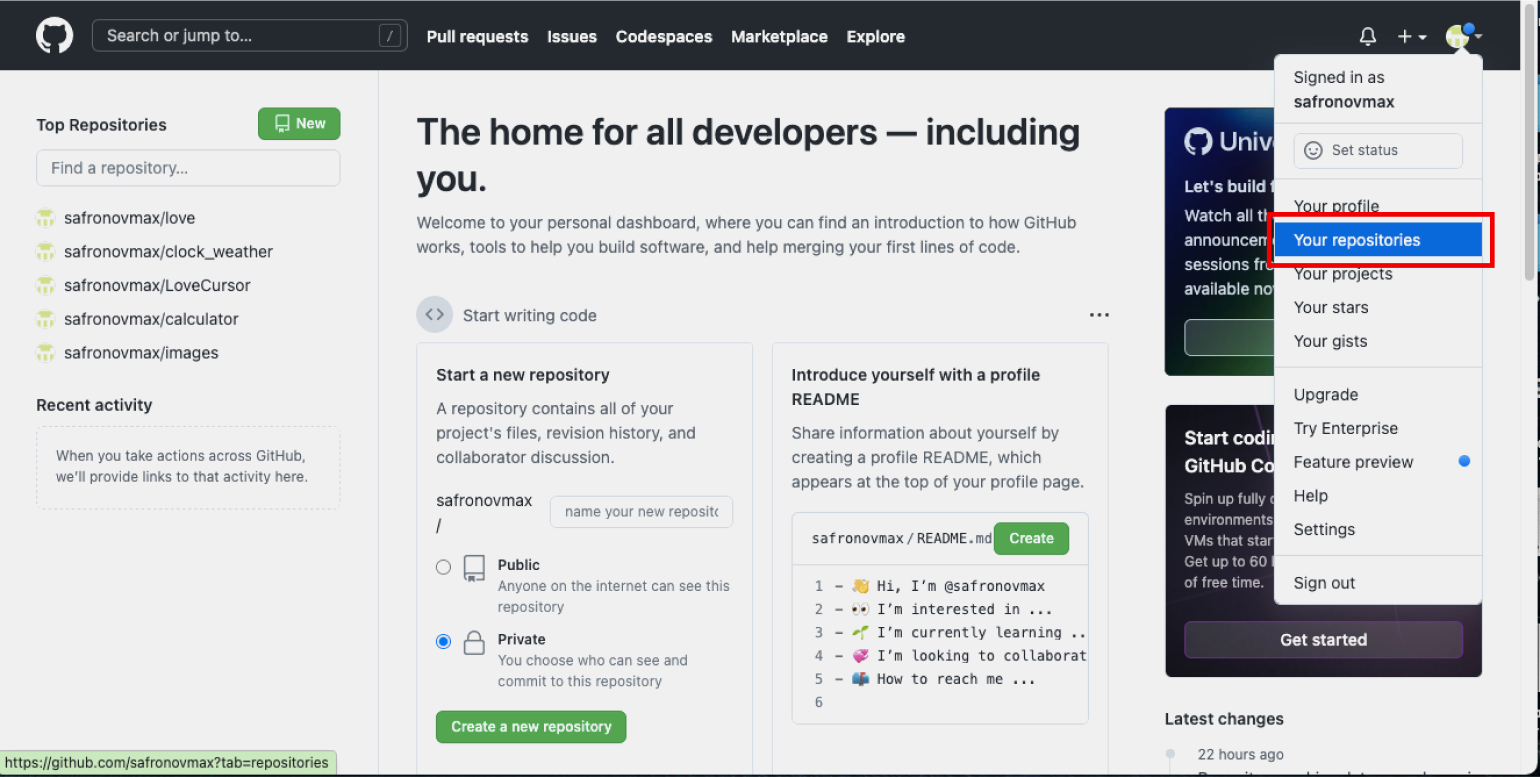Click avatar icon beside safronovmax/LoveCursor
1540x777 pixels.
coord(45,286)
